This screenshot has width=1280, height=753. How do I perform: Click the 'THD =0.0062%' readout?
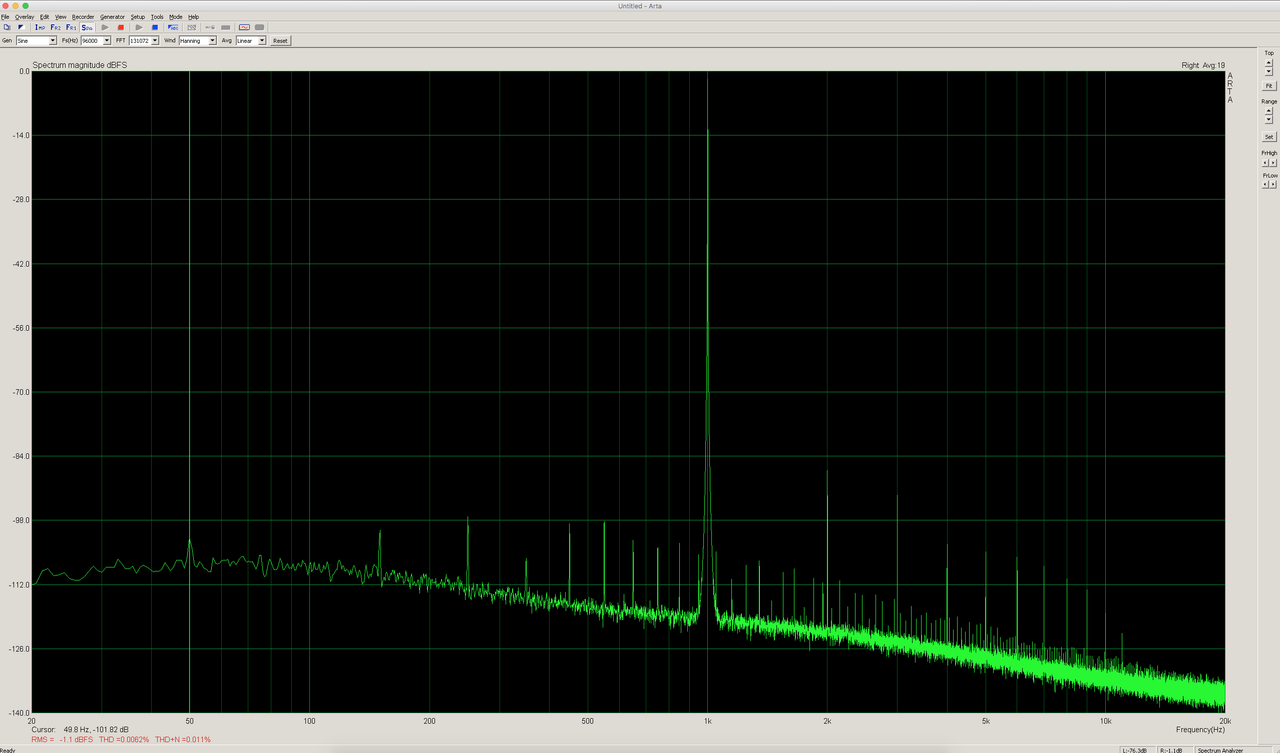124,740
